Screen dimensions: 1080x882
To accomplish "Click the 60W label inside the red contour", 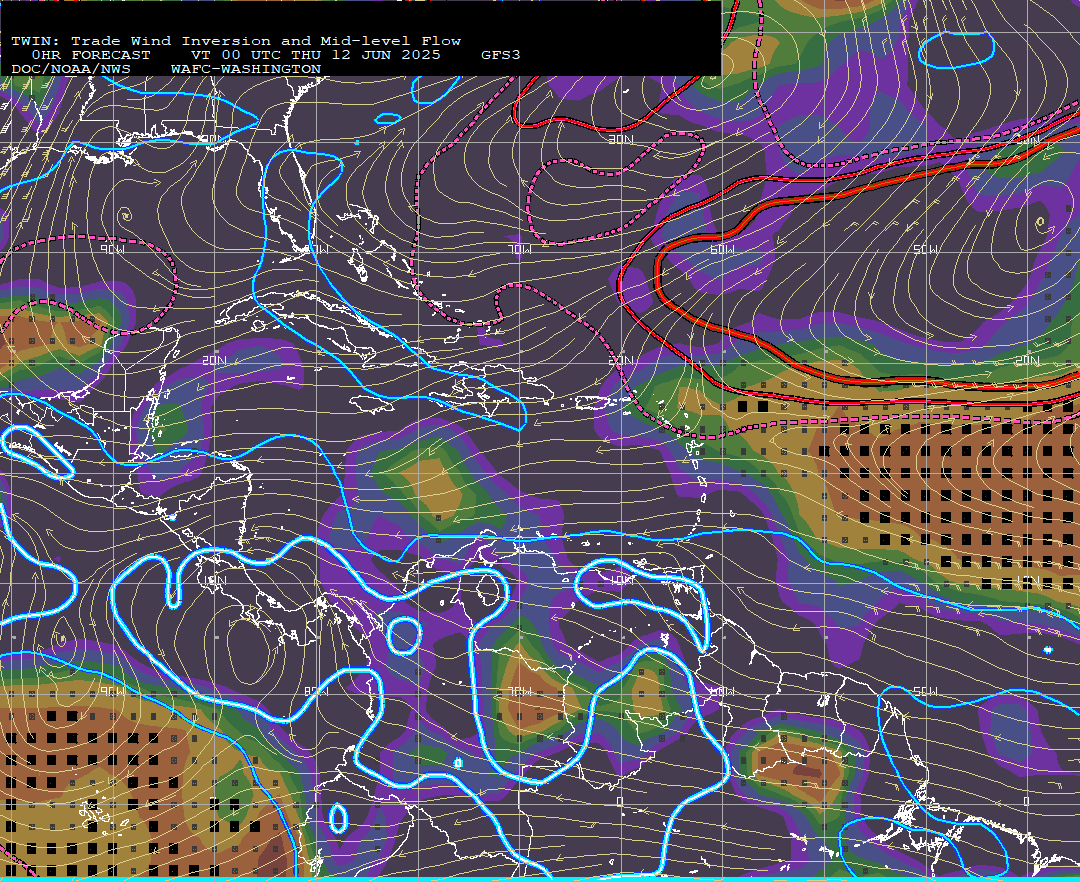I will pos(723,249).
